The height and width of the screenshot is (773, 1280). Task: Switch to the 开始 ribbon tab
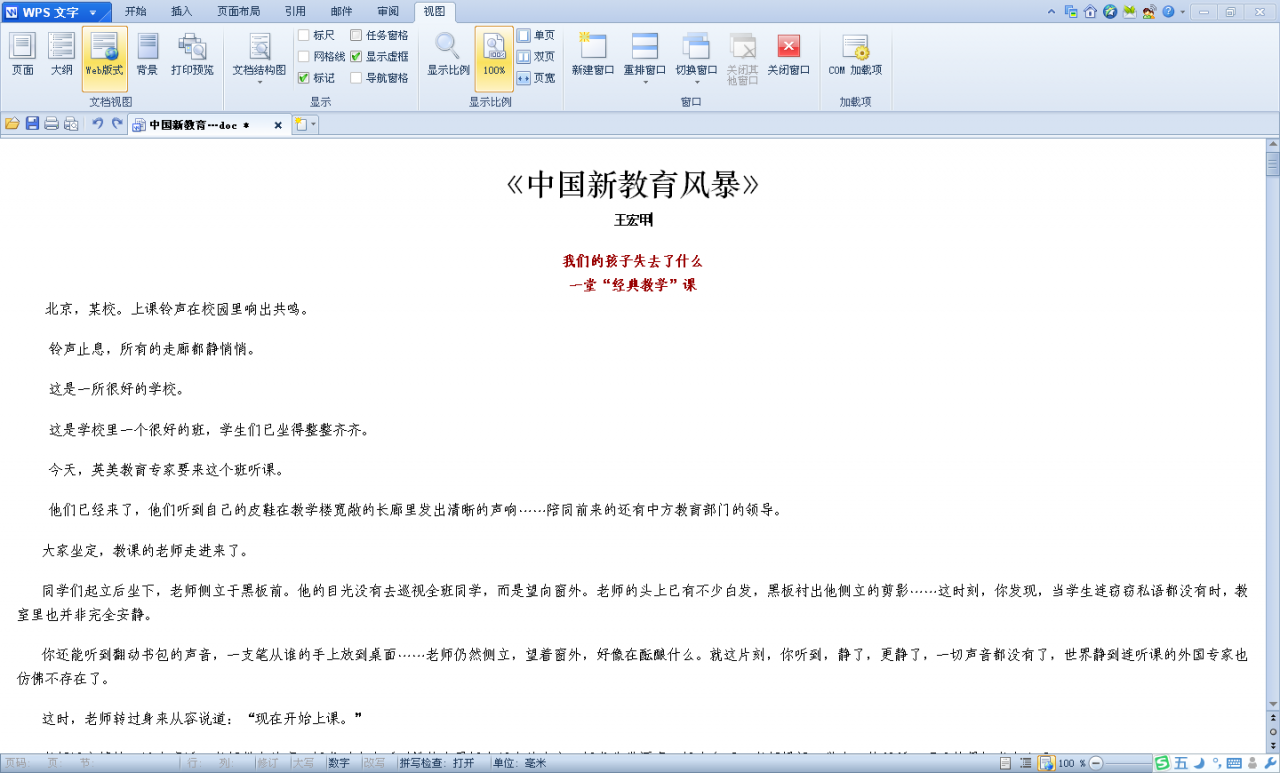(135, 12)
